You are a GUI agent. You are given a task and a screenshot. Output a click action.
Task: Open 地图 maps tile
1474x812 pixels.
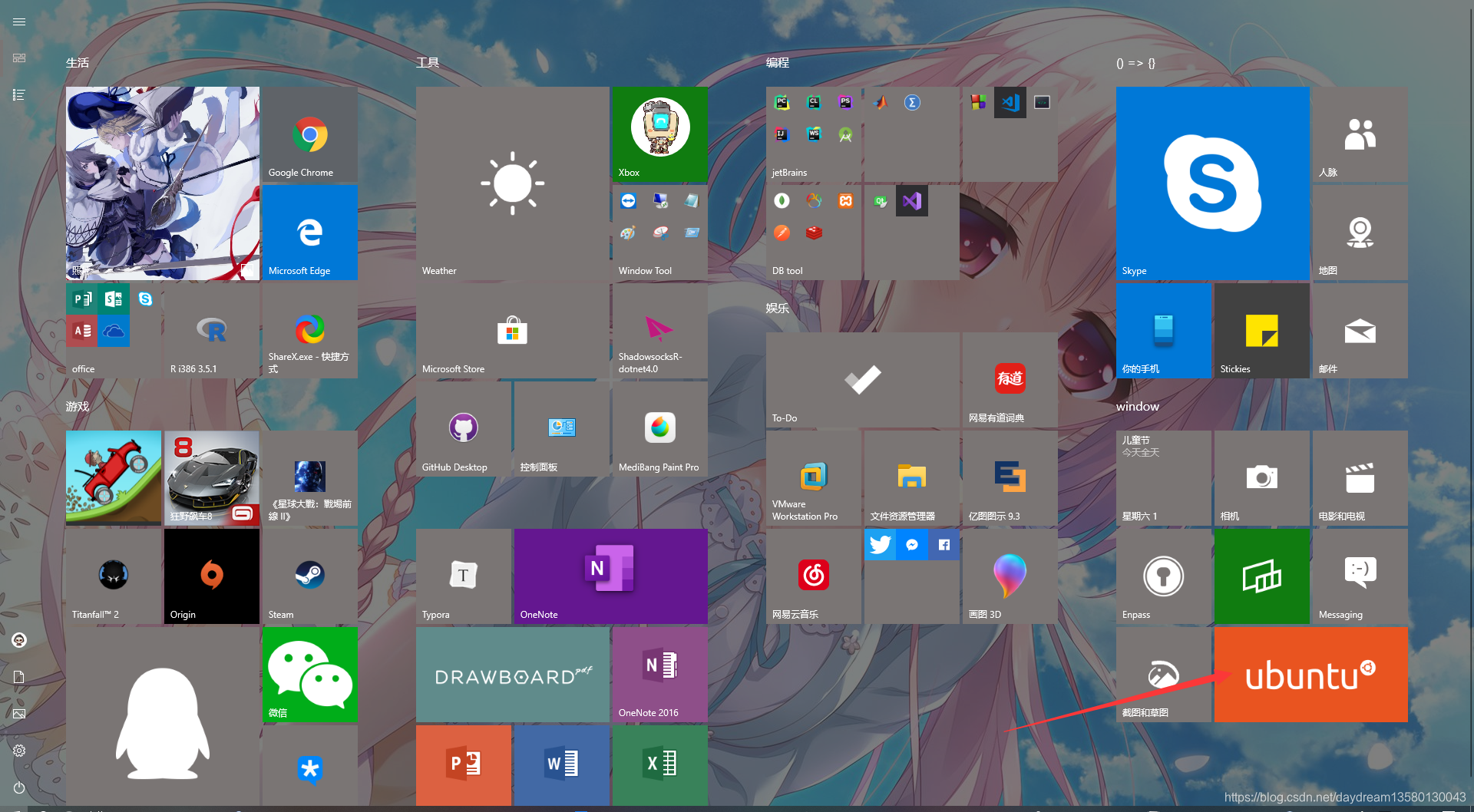[x=1360, y=233]
